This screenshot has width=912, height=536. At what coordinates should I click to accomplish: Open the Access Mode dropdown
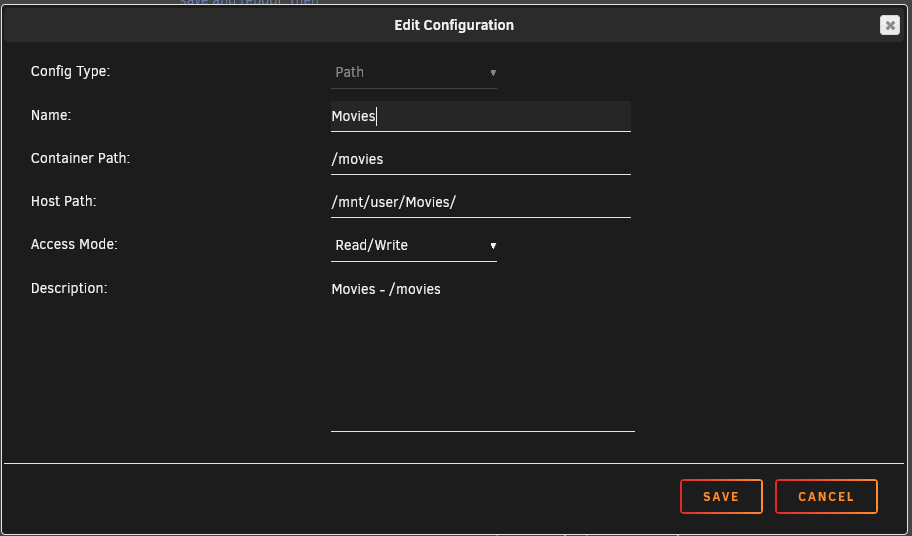[x=414, y=245]
